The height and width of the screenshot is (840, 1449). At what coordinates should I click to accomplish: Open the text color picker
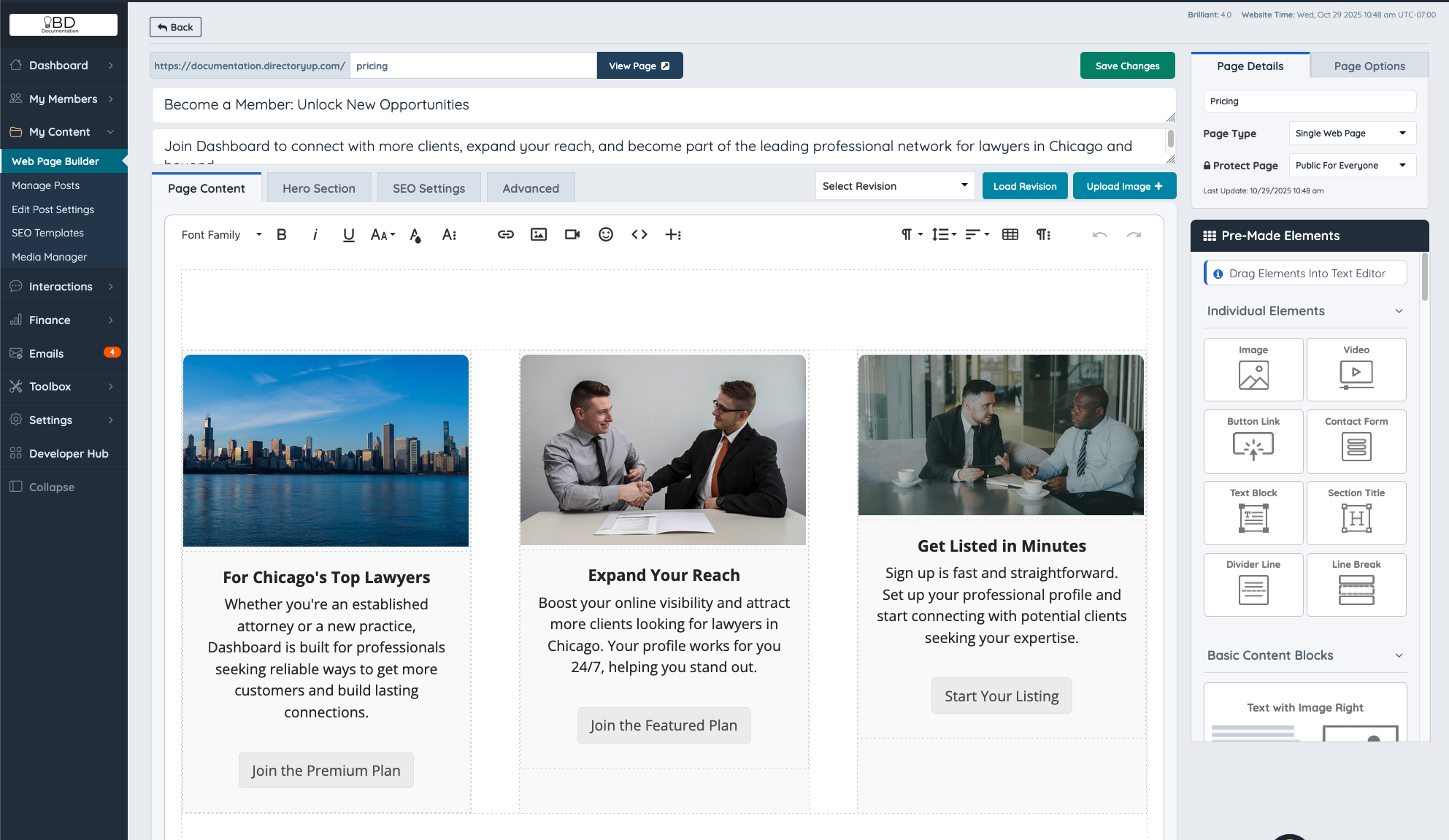tap(415, 234)
